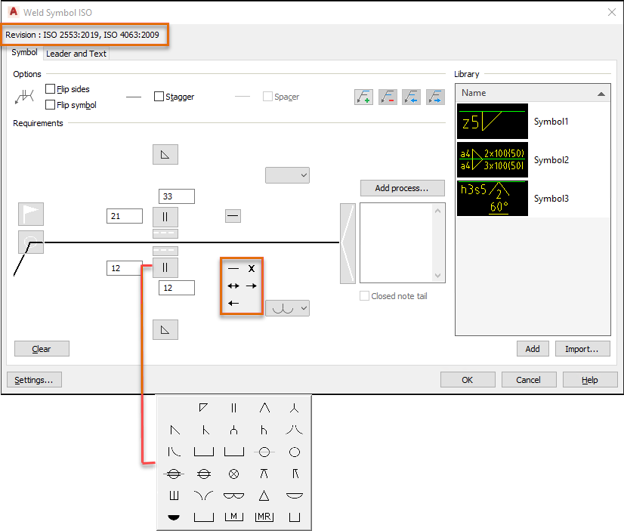This screenshot has height=531, width=624.
Task: Click the Add process... button
Action: pos(402,188)
